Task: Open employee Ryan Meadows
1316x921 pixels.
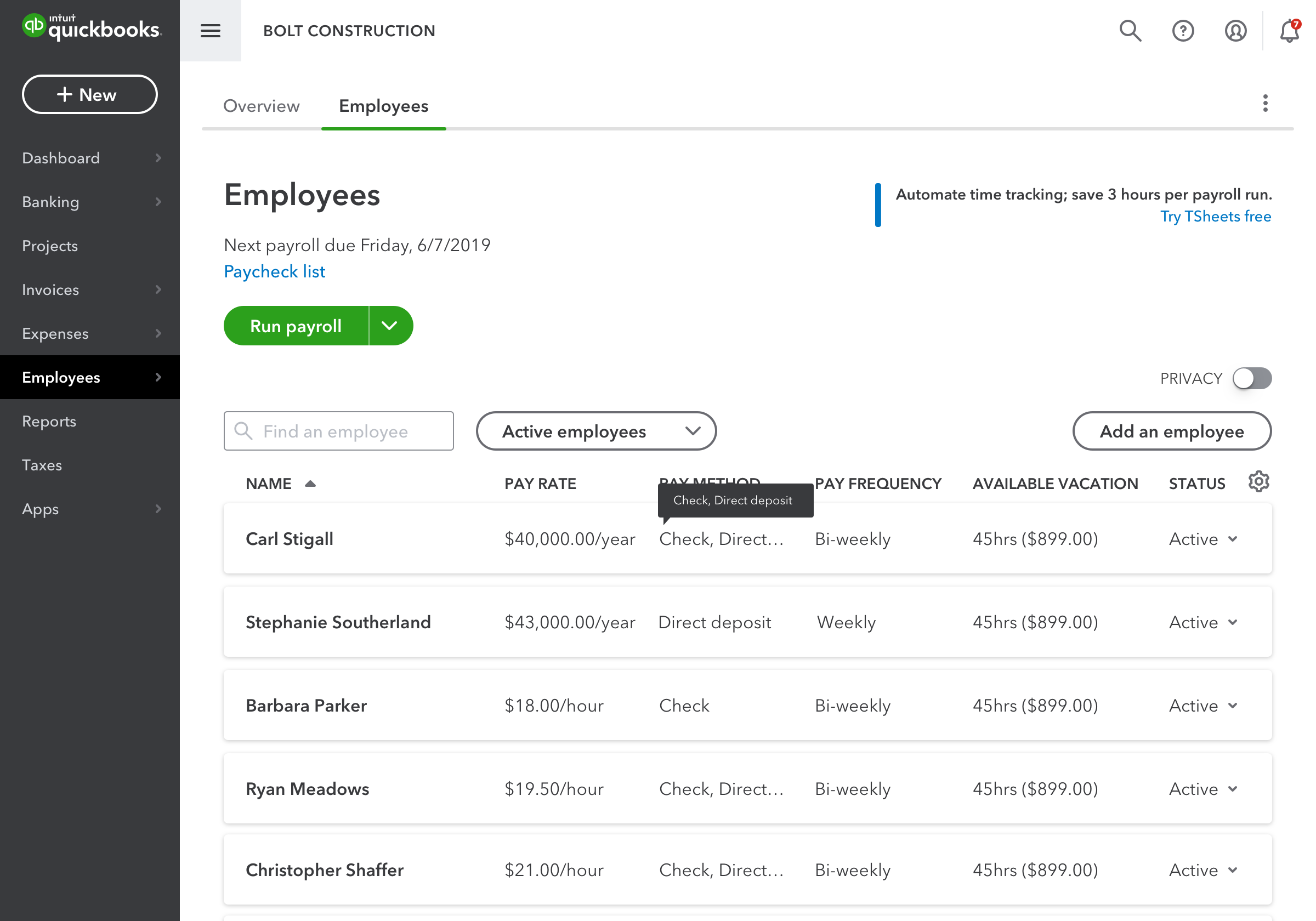Action: pyautogui.click(x=307, y=789)
